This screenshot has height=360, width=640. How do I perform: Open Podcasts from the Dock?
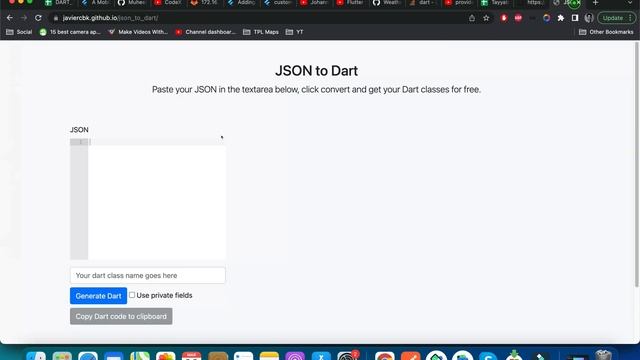295,356
